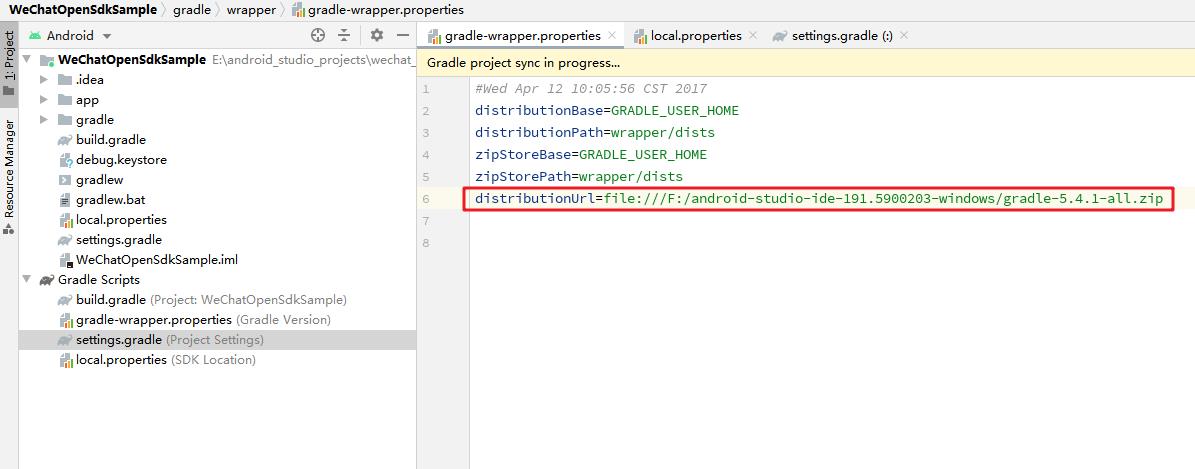
Task: Click the distributionUrl line in the editor
Action: pyautogui.click(x=819, y=199)
